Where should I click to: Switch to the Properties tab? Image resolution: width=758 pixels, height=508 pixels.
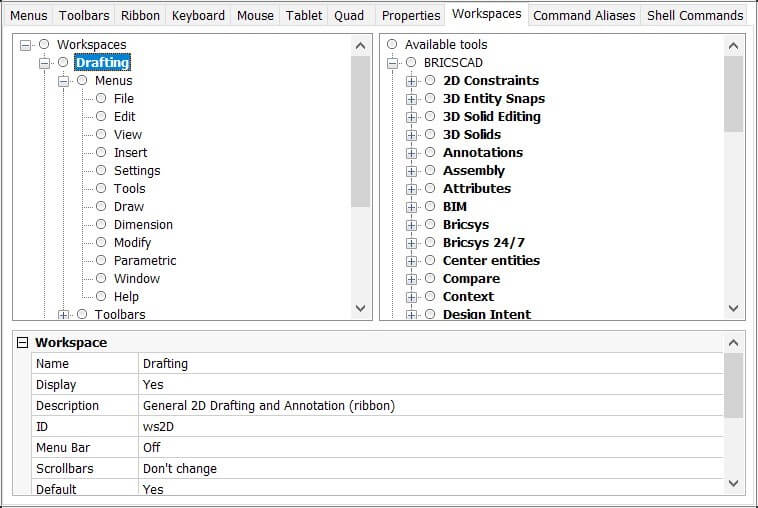pyautogui.click(x=411, y=16)
